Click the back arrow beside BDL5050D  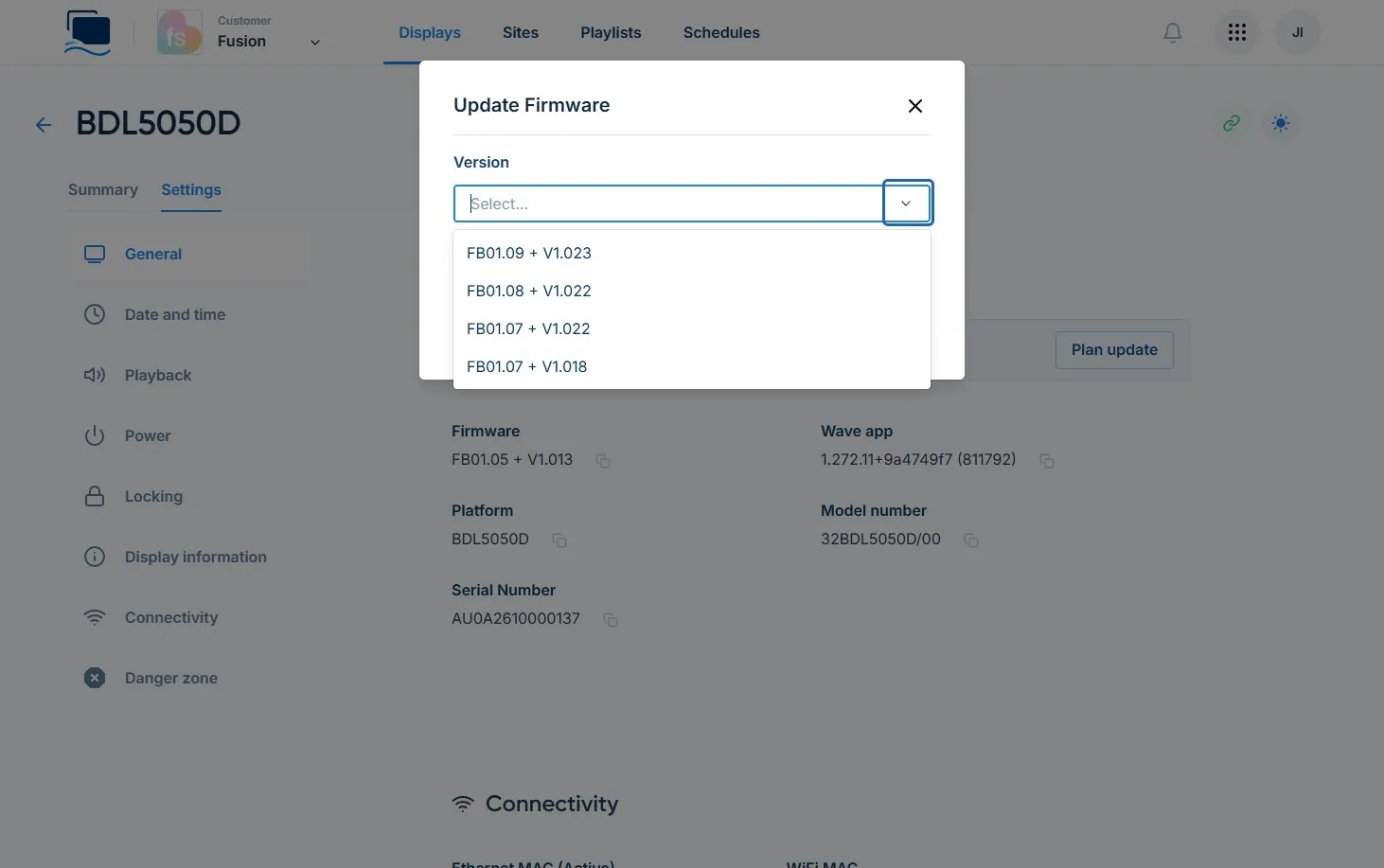tap(44, 125)
